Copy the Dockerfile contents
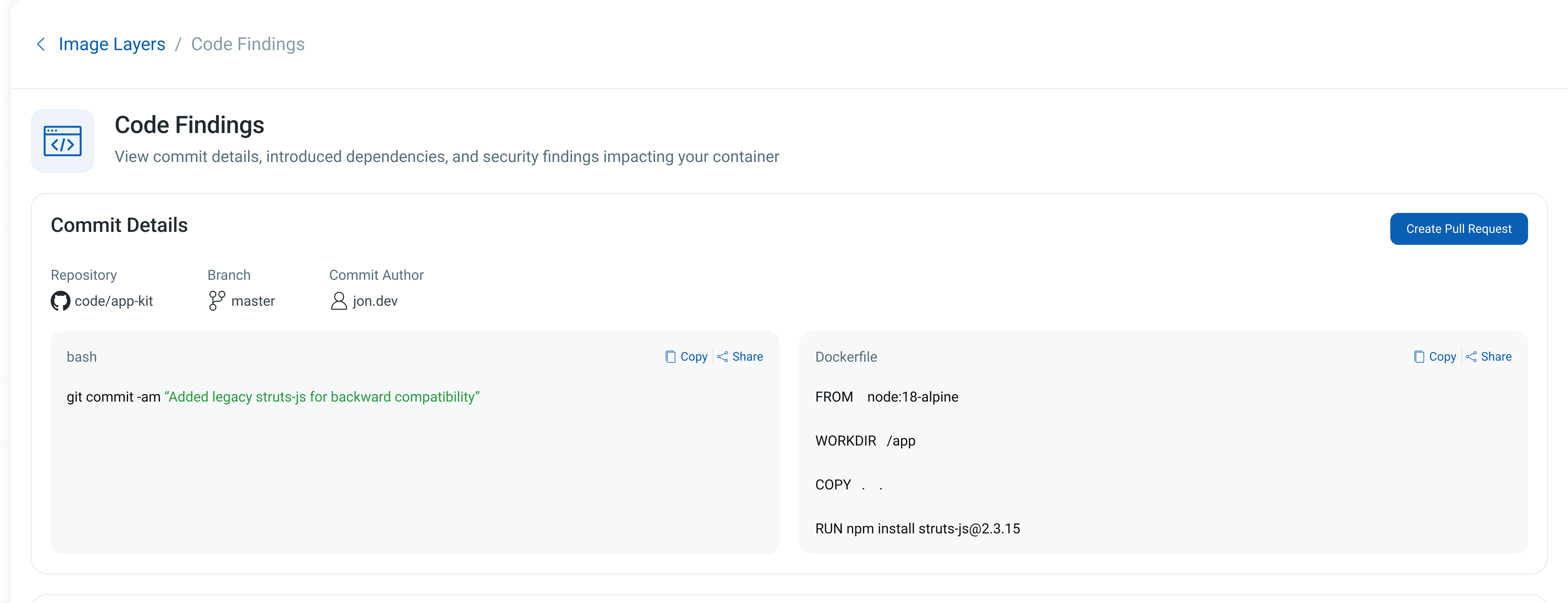Image resolution: width=1568 pixels, height=603 pixels. pyautogui.click(x=1442, y=357)
